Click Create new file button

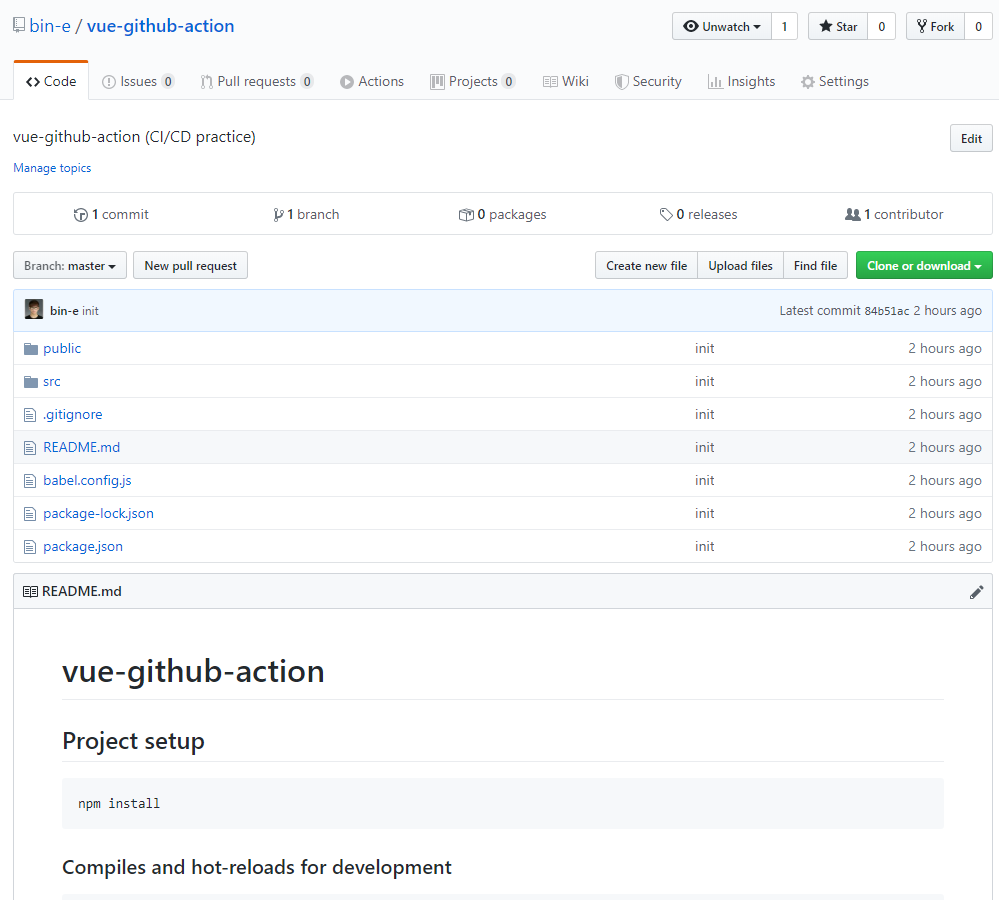click(646, 266)
